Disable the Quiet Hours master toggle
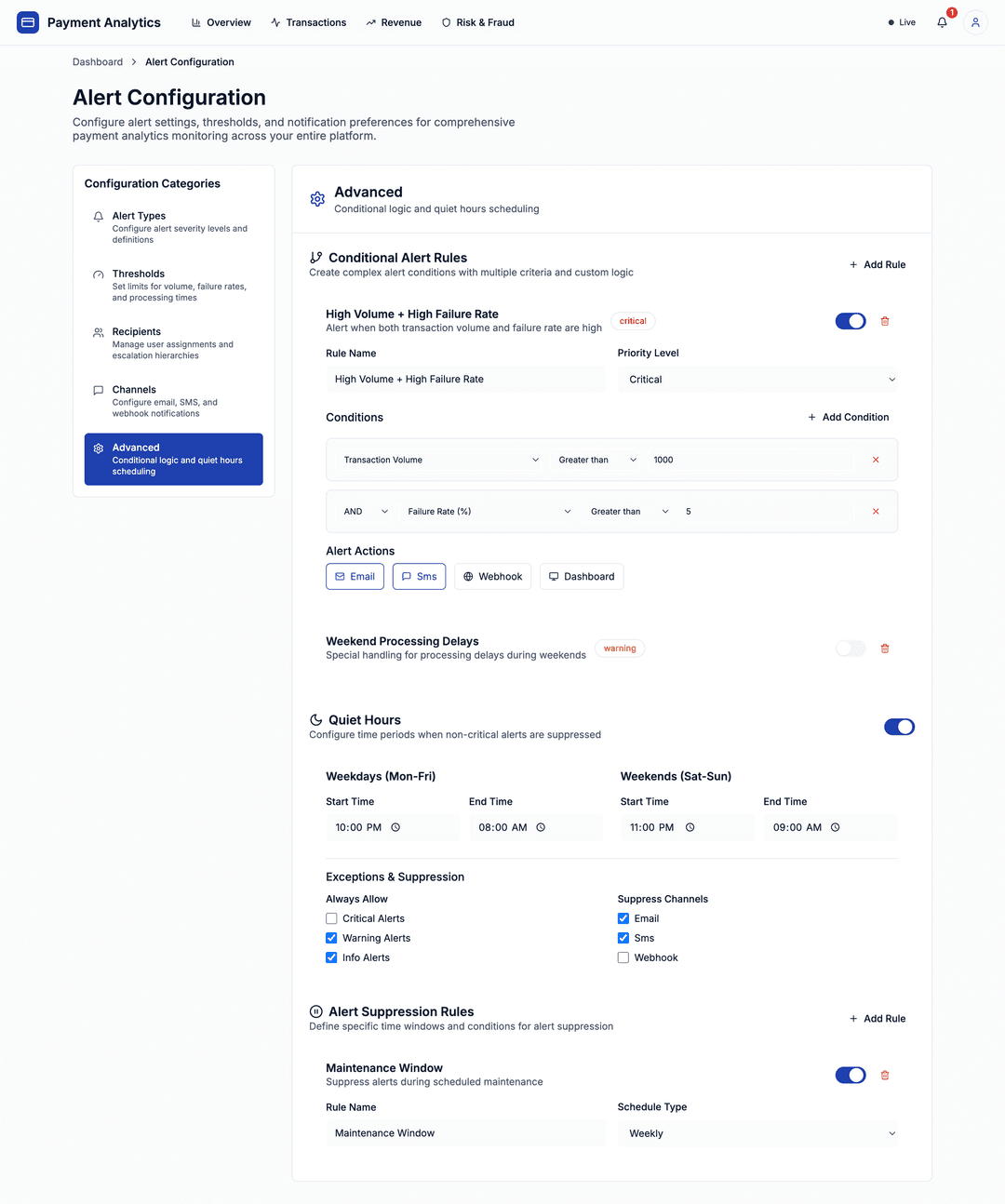The width and height of the screenshot is (1005, 1204). tap(899, 727)
